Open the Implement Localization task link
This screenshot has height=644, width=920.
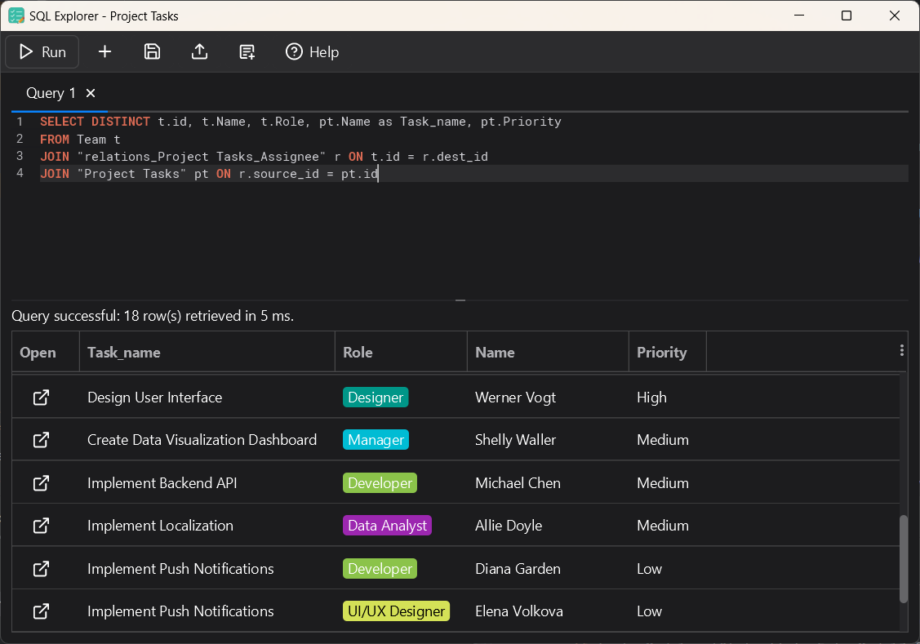coord(42,525)
